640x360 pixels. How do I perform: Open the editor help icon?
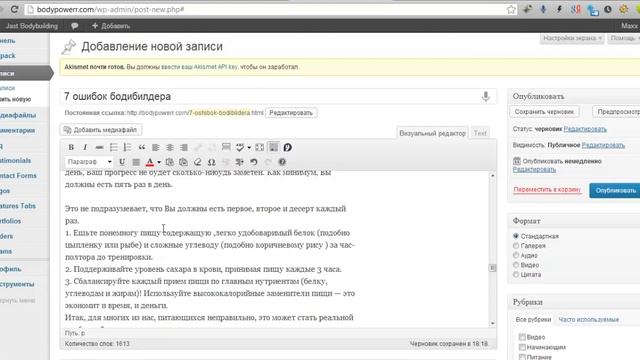282,162
